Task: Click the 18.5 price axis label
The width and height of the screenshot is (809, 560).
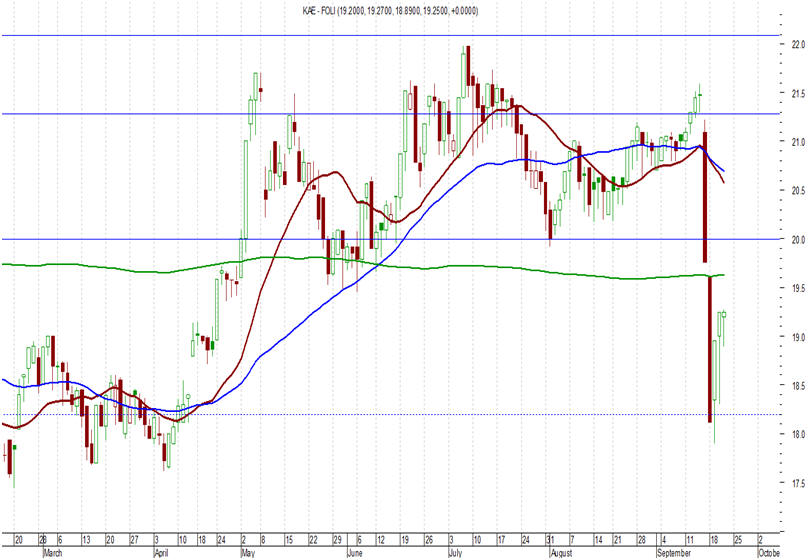Action: coord(799,386)
